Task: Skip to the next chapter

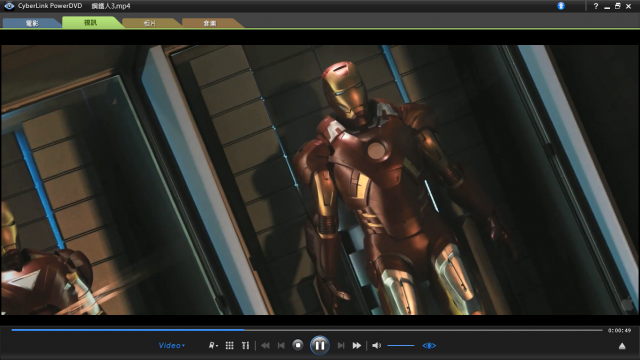Action: [341, 346]
